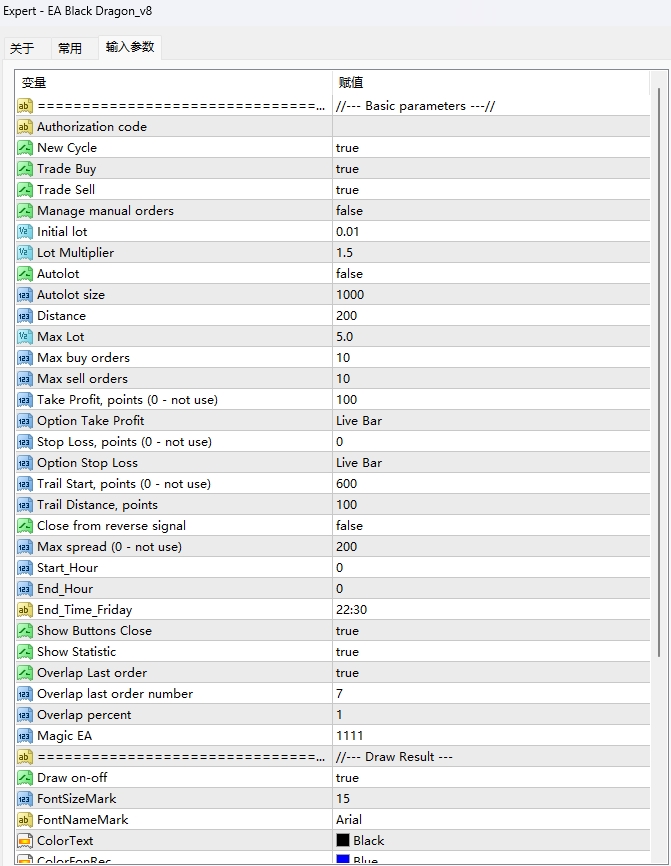The height and width of the screenshot is (866, 671).
Task: Click the boolean icon next to Trade Buy
Action: coord(25,169)
